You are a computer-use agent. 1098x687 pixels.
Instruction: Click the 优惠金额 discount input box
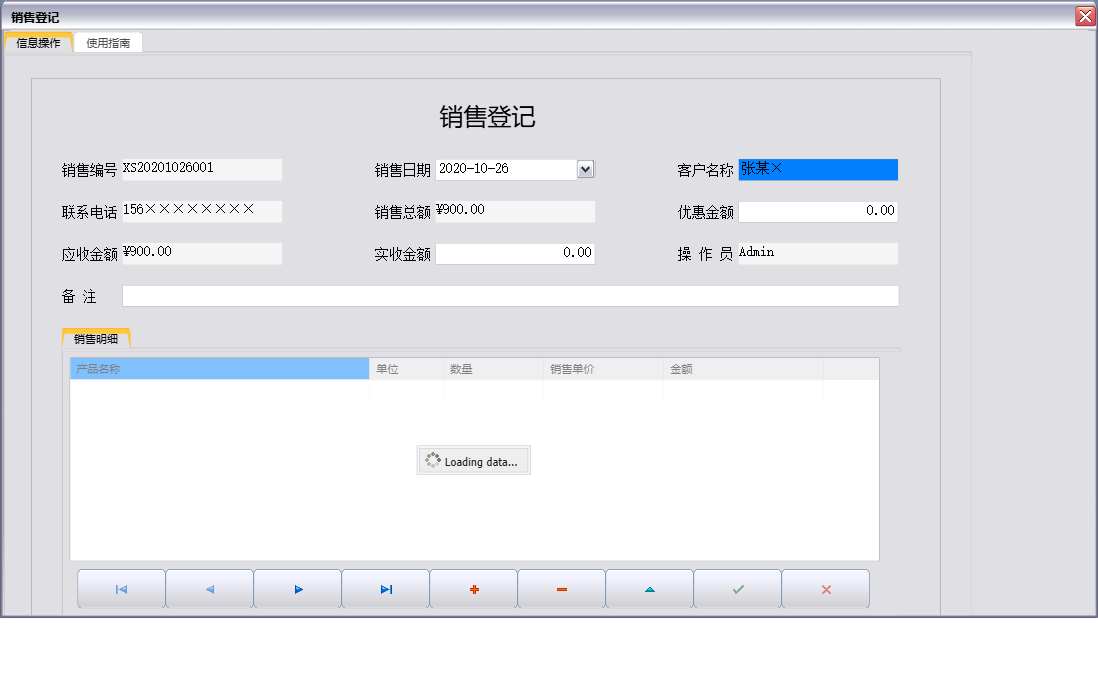coord(818,211)
